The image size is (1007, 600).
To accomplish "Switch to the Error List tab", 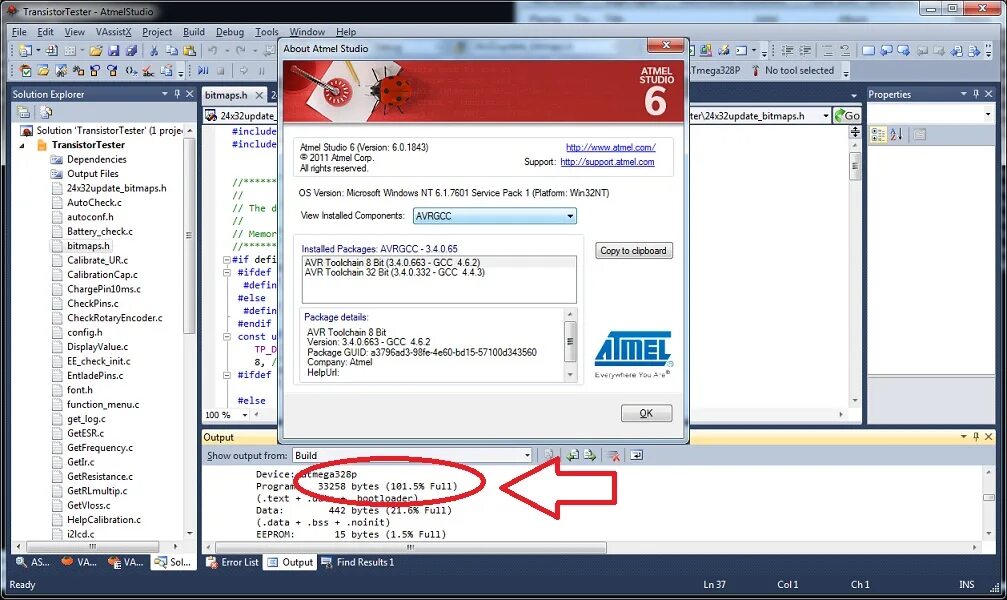I will click(232, 562).
